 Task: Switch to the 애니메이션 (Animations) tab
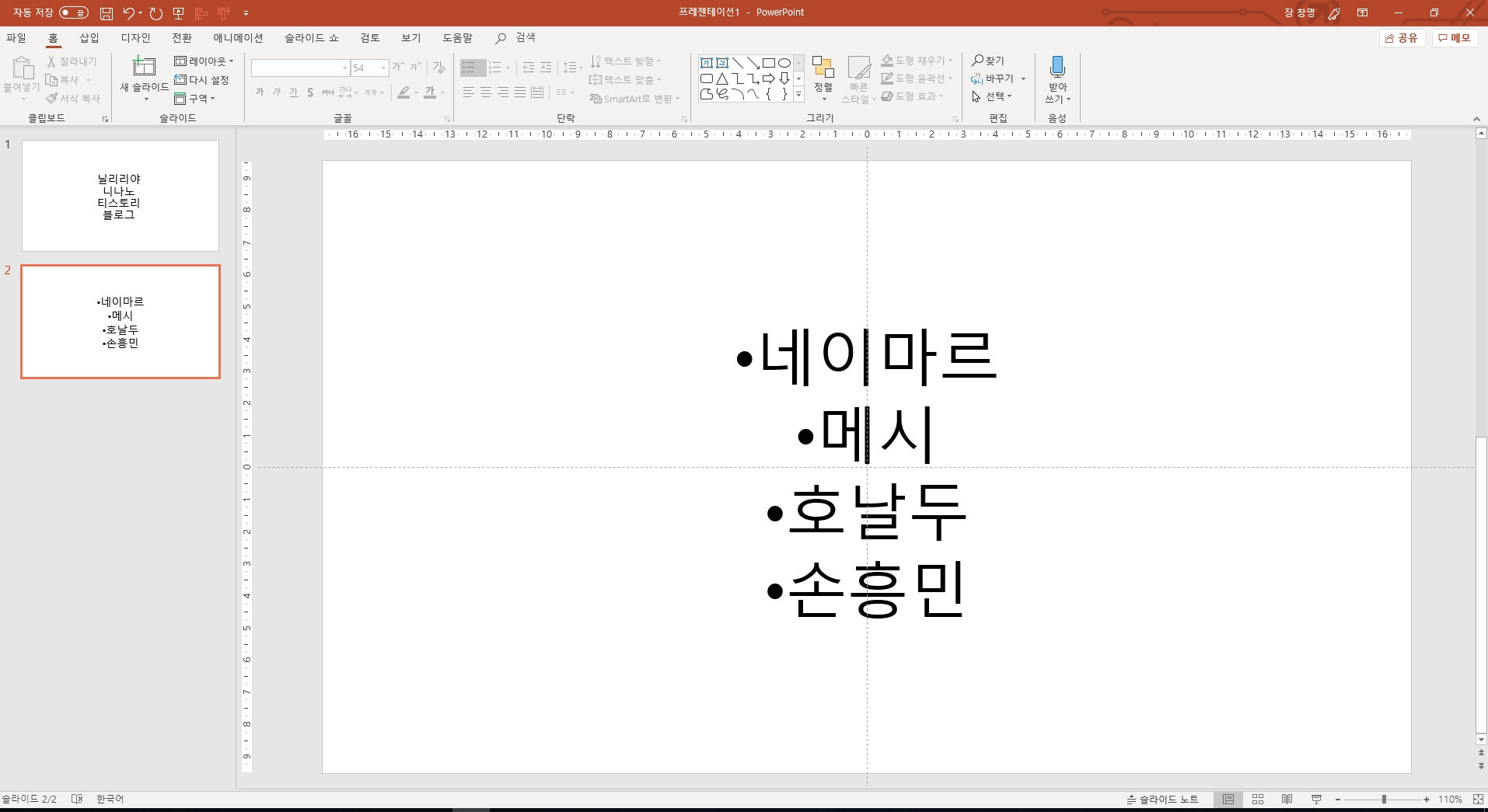point(238,37)
